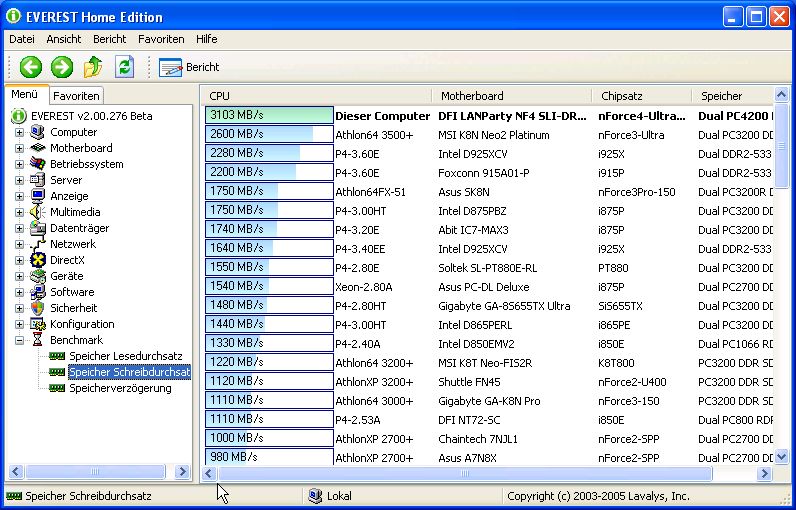Expand the Computer tree node
This screenshot has width=796, height=510.
pos(19,132)
